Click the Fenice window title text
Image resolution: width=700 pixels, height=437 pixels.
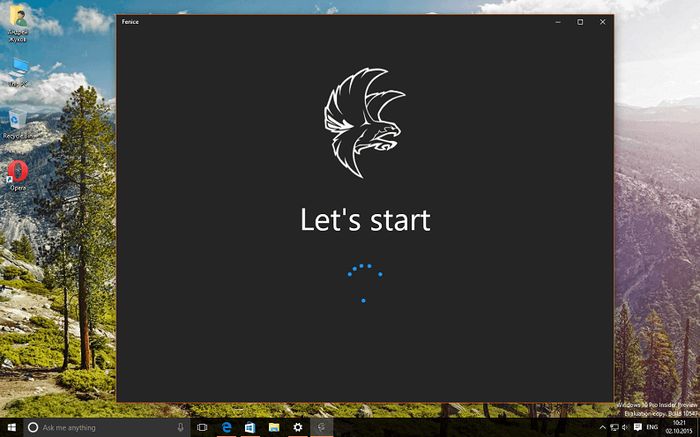pyautogui.click(x=131, y=21)
